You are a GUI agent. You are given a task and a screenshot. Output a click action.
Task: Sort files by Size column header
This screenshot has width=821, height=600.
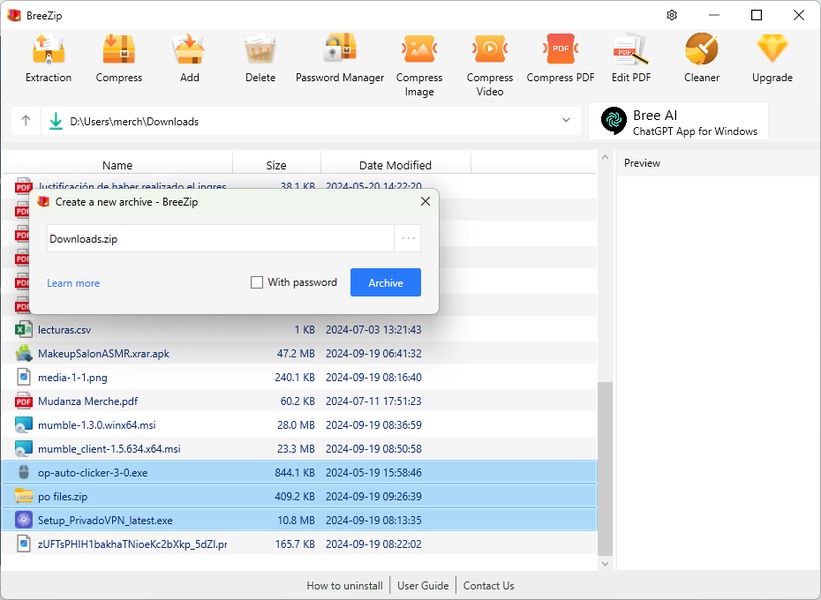[276, 165]
